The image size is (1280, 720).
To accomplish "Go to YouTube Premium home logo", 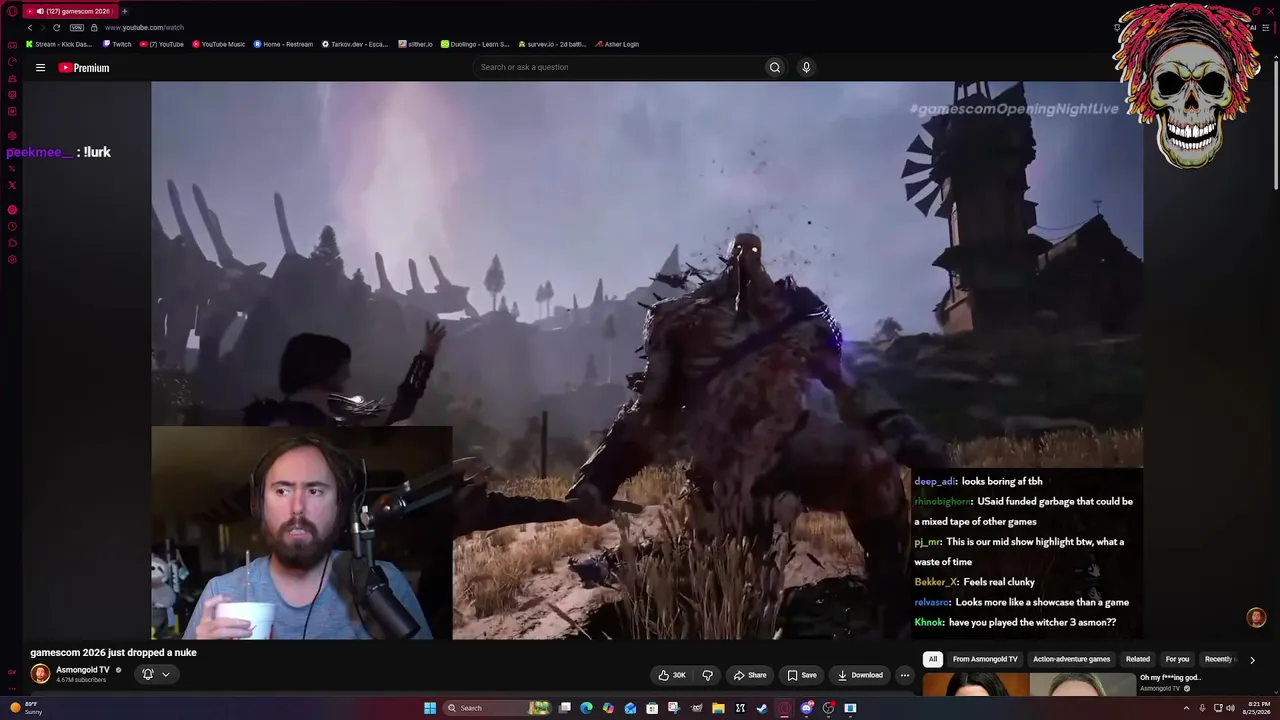I will click(84, 68).
